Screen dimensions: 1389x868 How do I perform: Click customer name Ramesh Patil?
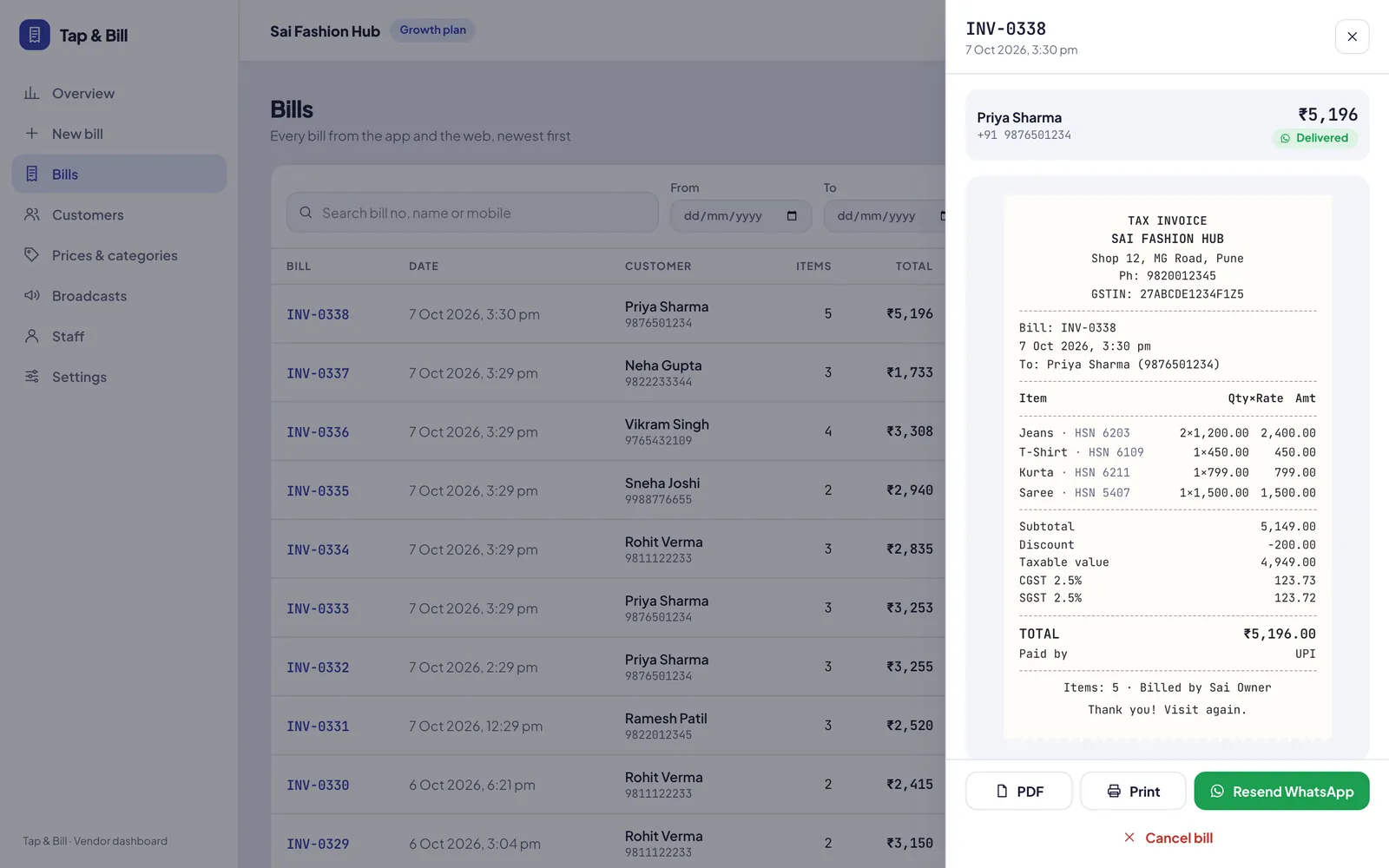[x=666, y=719]
